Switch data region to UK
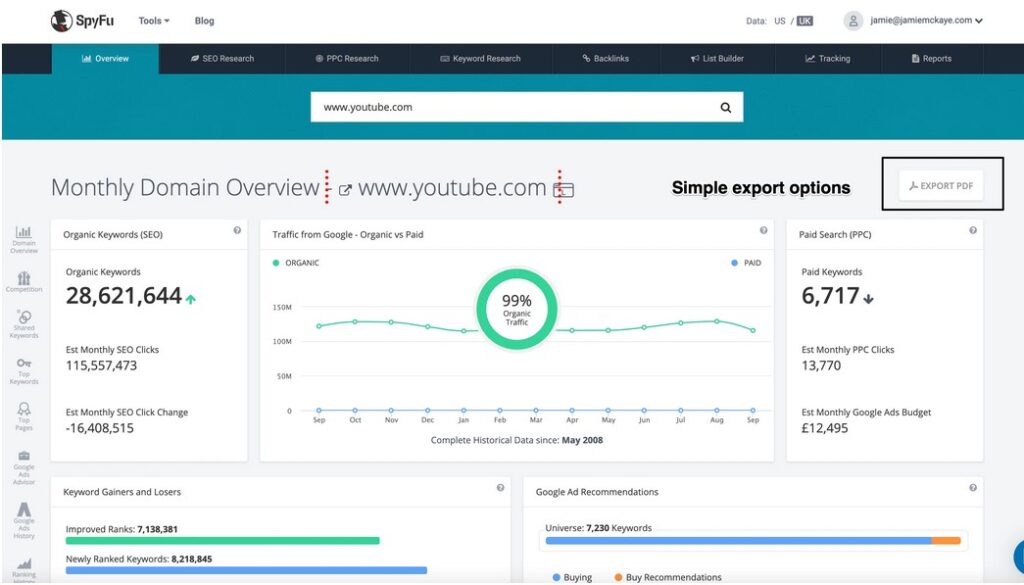The width and height of the screenshot is (1024, 585). tap(805, 21)
